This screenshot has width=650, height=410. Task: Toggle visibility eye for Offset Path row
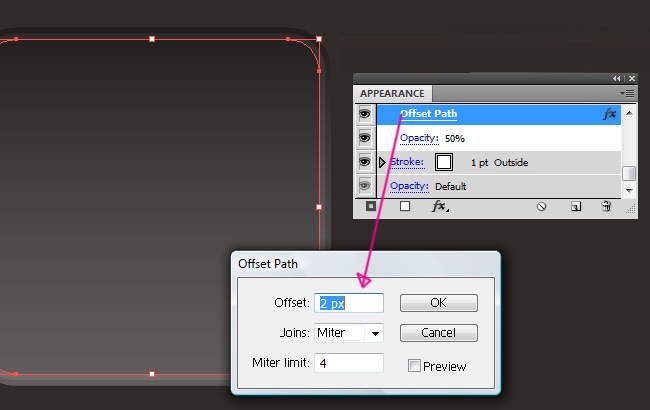click(364, 114)
